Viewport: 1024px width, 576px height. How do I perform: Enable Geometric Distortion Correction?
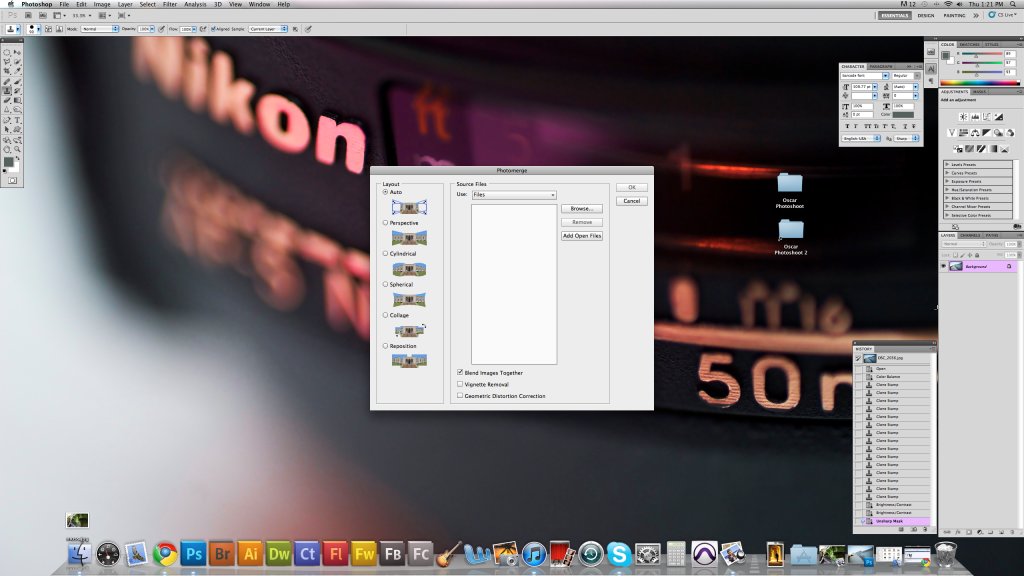[x=460, y=395]
